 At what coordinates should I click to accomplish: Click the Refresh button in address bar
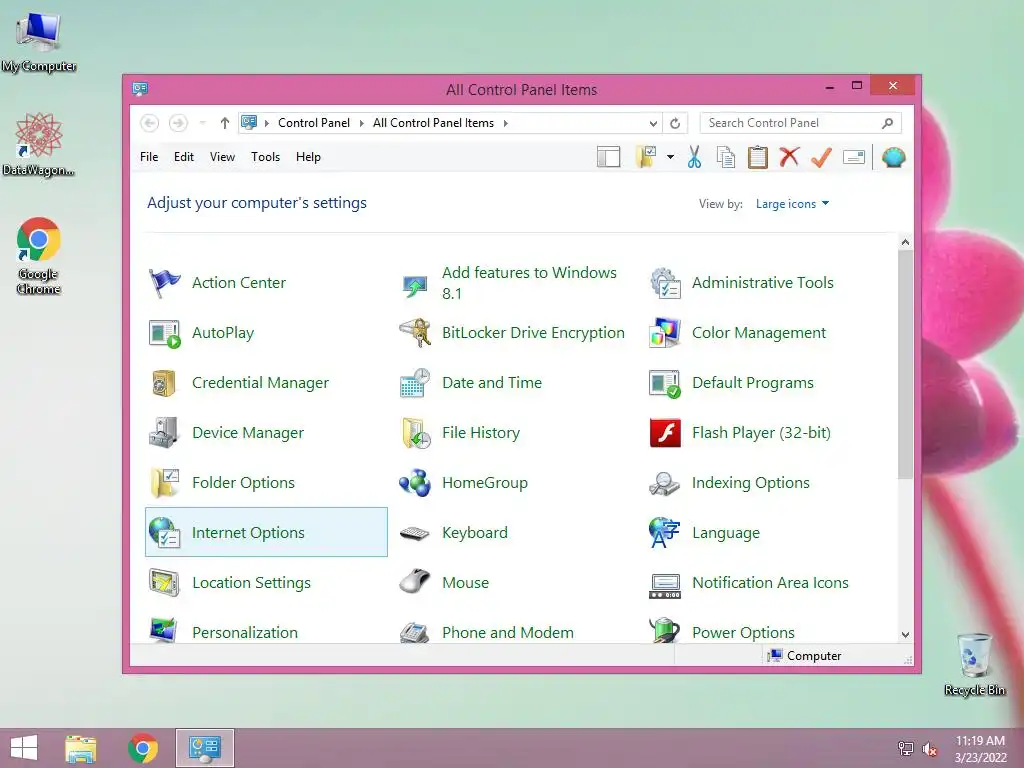coord(675,123)
